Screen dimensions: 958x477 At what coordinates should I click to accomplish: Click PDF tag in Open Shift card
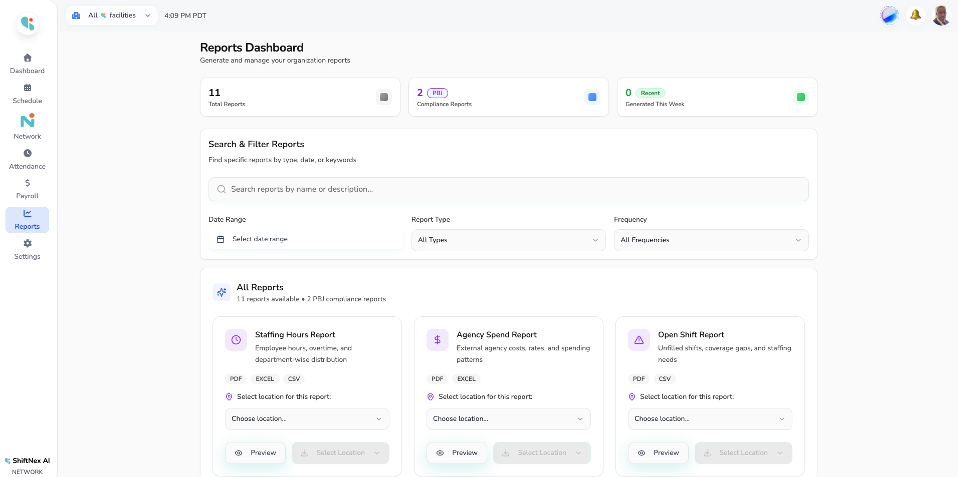coord(639,379)
